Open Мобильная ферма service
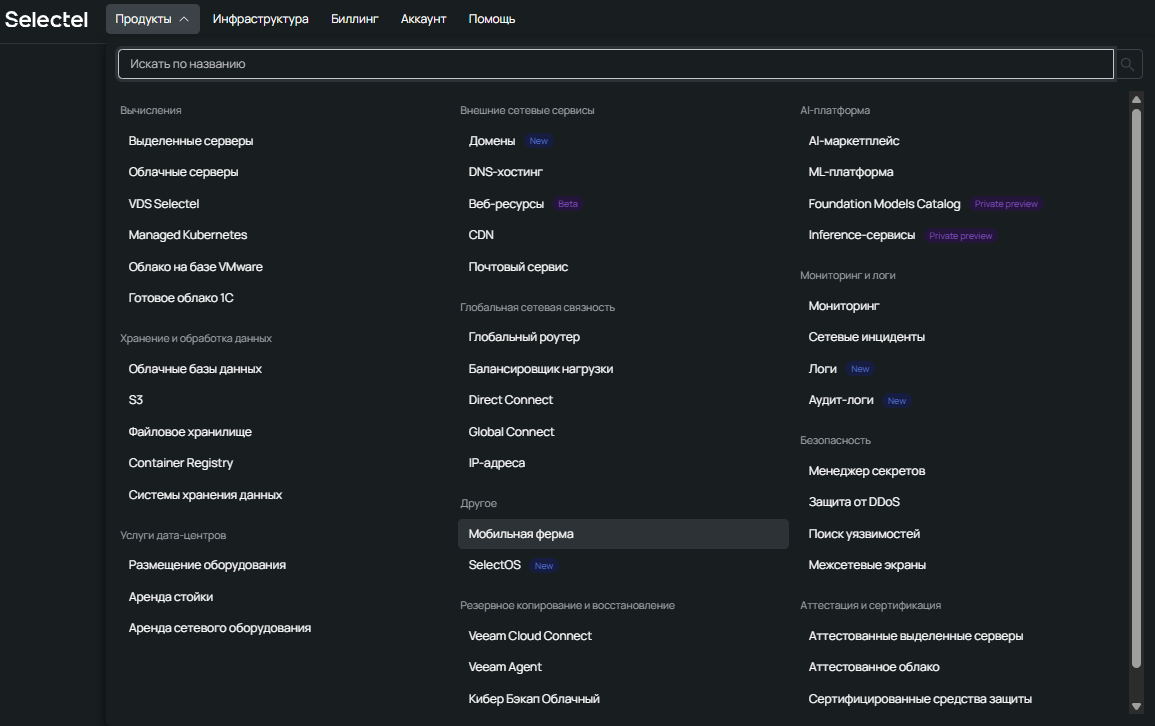 coord(521,534)
